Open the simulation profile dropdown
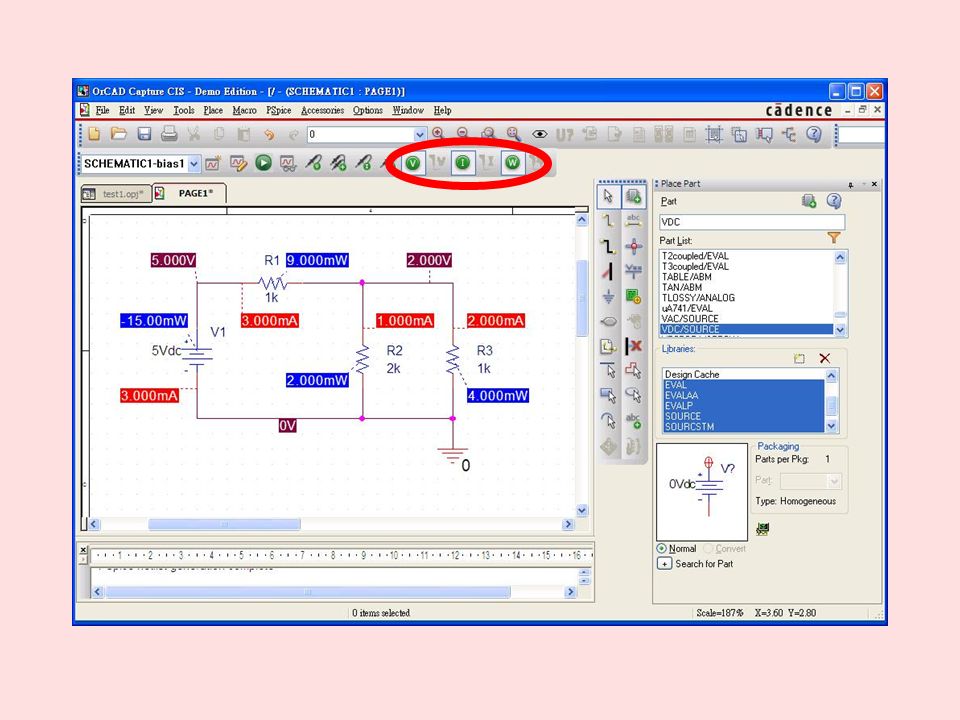The image size is (960, 720). click(x=194, y=163)
